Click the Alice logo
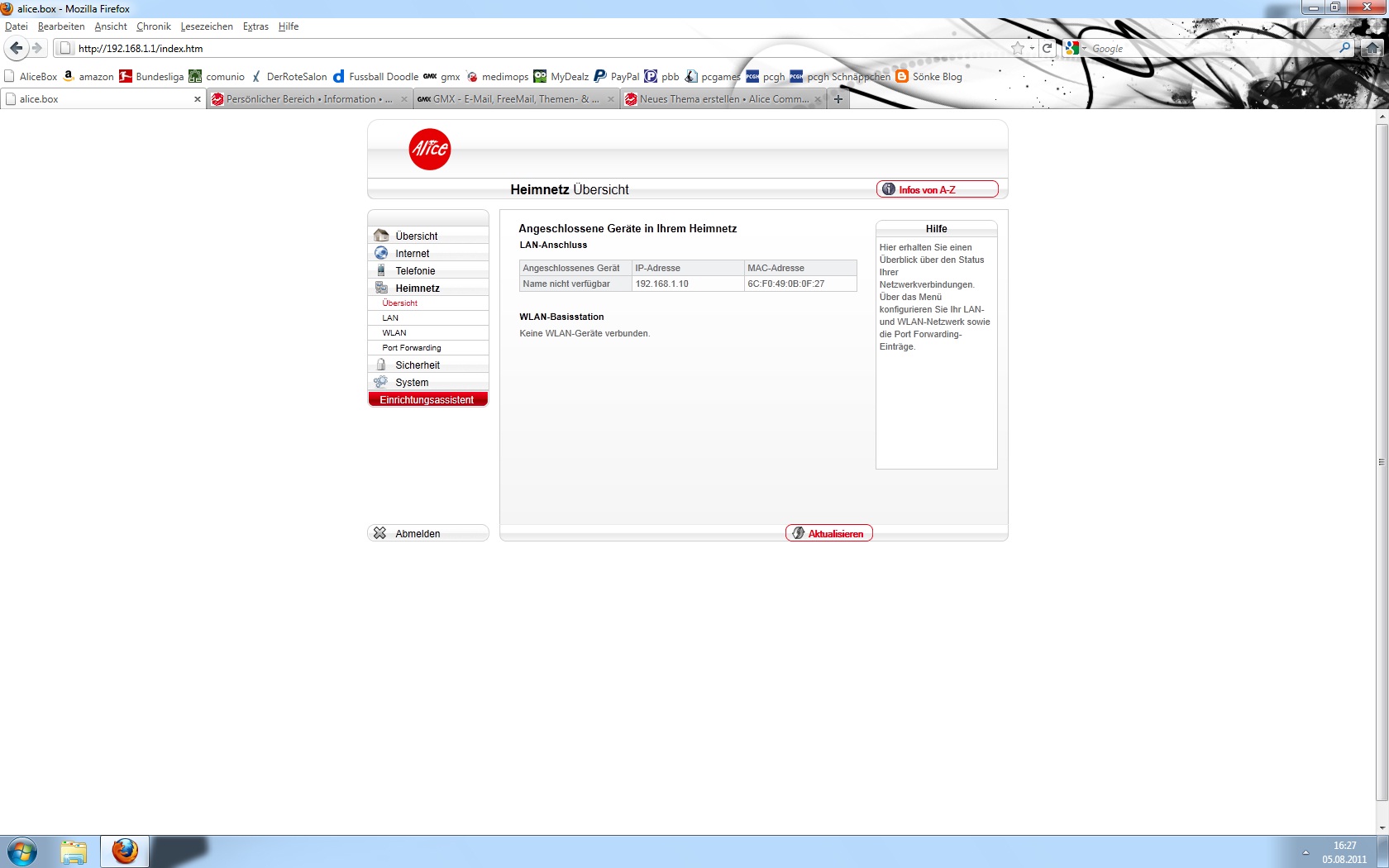This screenshot has width=1389, height=868. coord(430,150)
